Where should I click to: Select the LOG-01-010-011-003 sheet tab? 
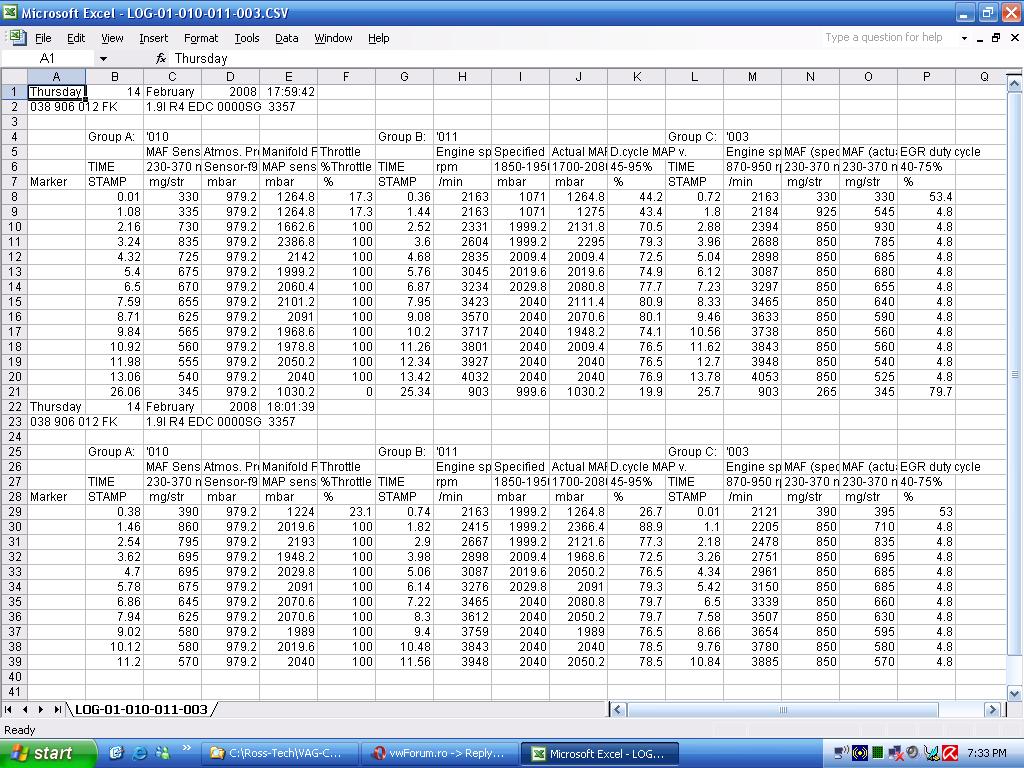coord(141,709)
